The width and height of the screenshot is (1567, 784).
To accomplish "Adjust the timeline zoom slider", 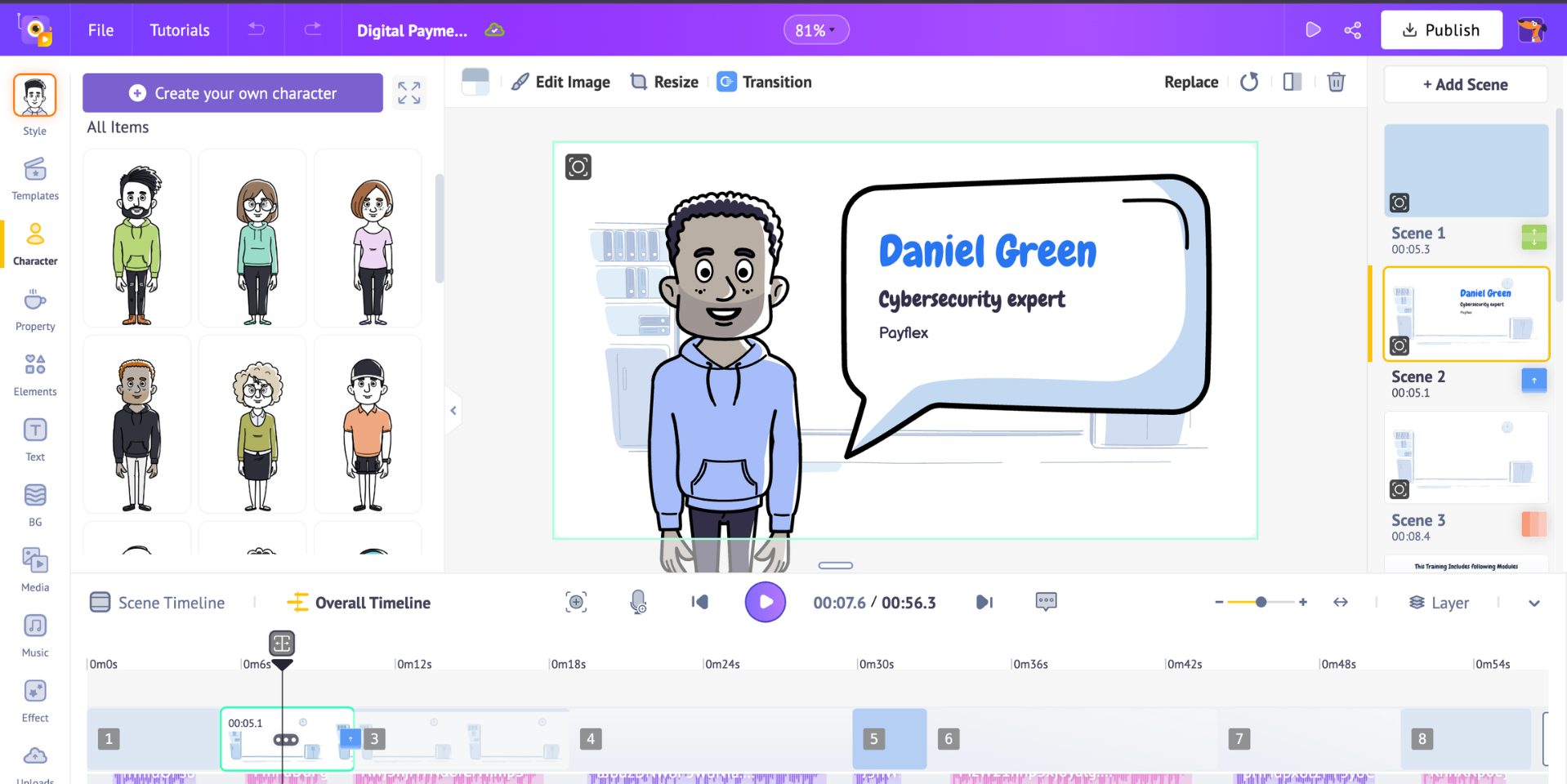I will click(1262, 602).
